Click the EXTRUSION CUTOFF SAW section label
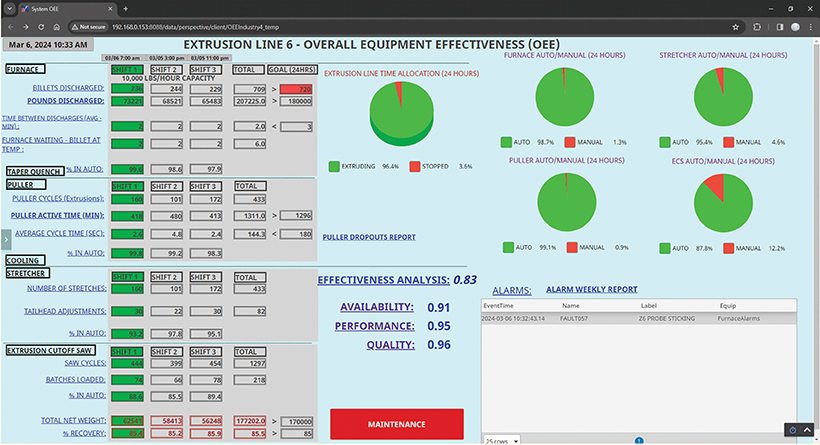This screenshot has width=820, height=445. 50,350
